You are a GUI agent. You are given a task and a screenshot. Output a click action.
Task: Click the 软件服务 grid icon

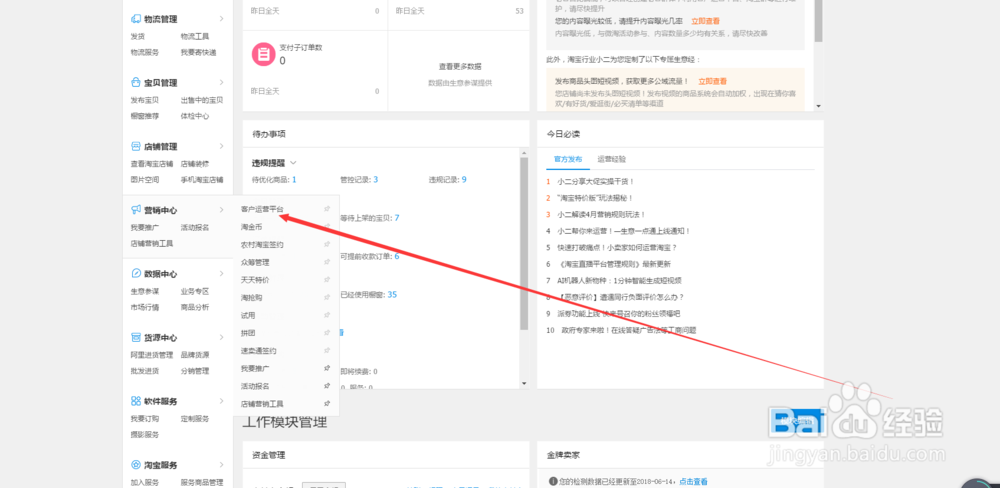[x=136, y=401]
